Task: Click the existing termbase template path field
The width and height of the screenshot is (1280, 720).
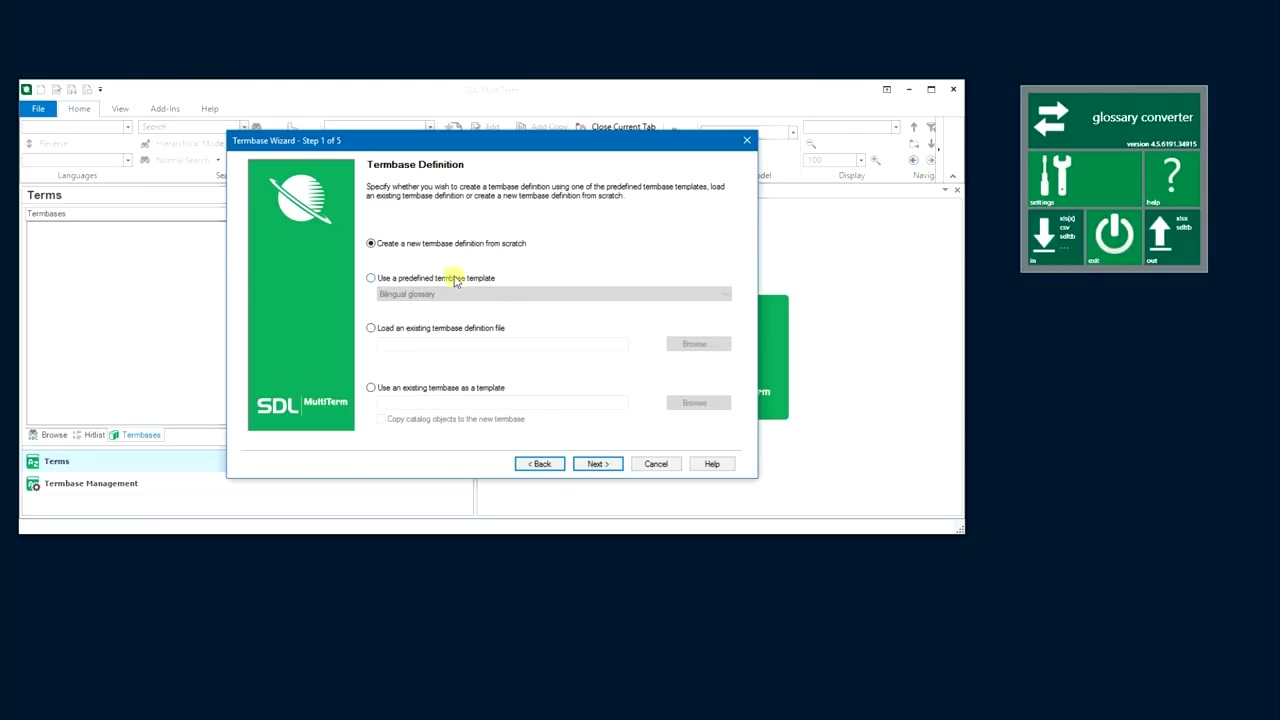Action: tap(502, 403)
